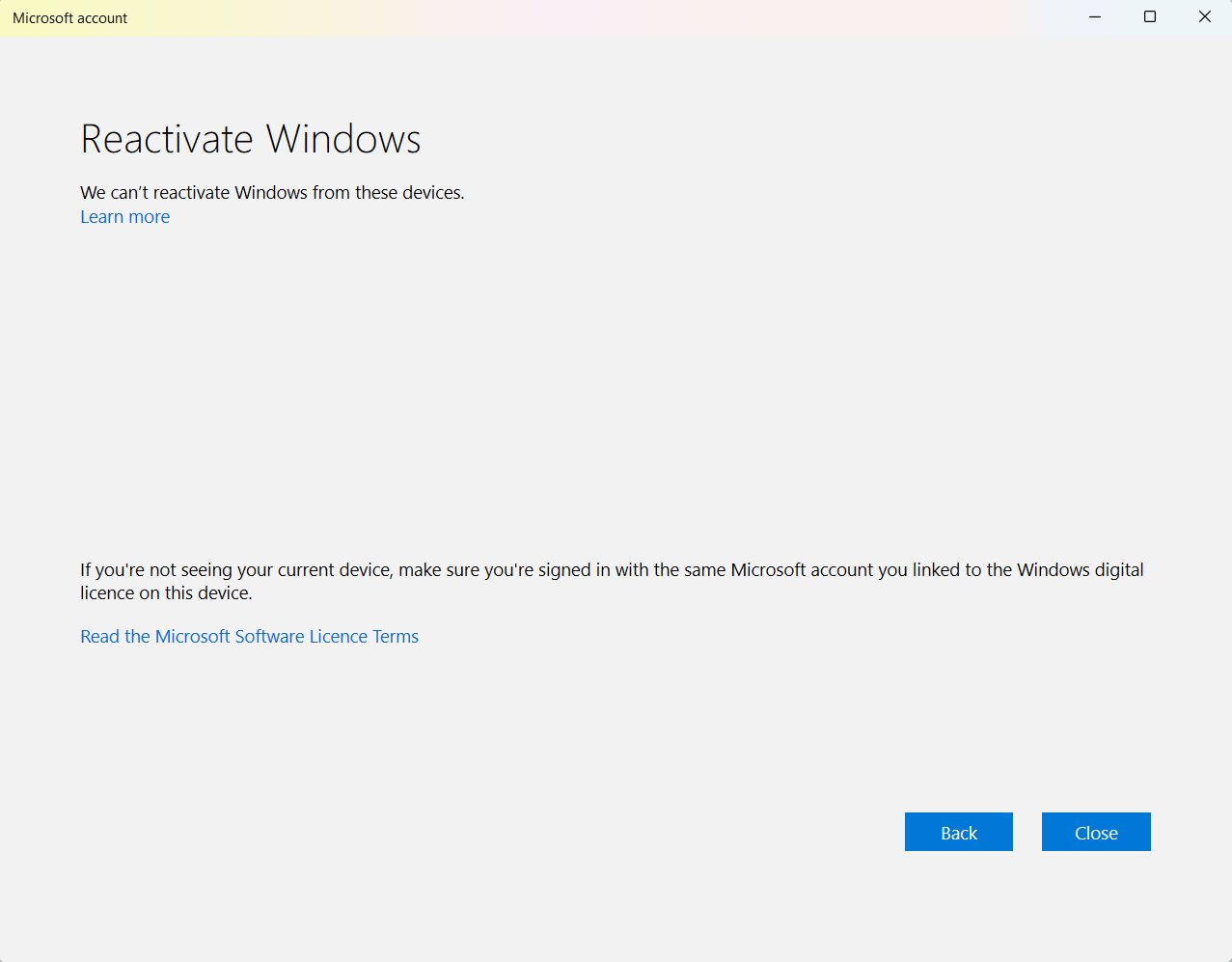The width and height of the screenshot is (1232, 962).
Task: Click the Reactivate Windows heading
Action: click(x=250, y=138)
